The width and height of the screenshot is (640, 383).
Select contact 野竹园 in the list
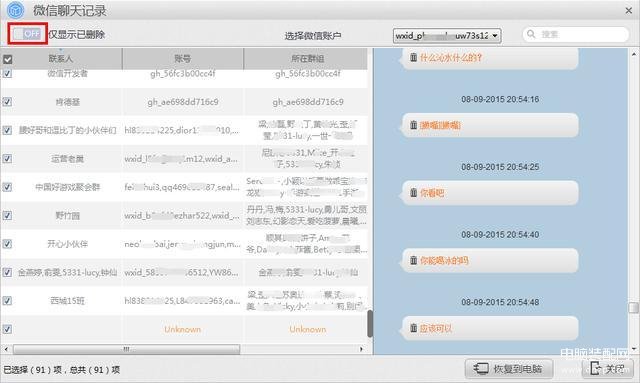click(x=67, y=216)
